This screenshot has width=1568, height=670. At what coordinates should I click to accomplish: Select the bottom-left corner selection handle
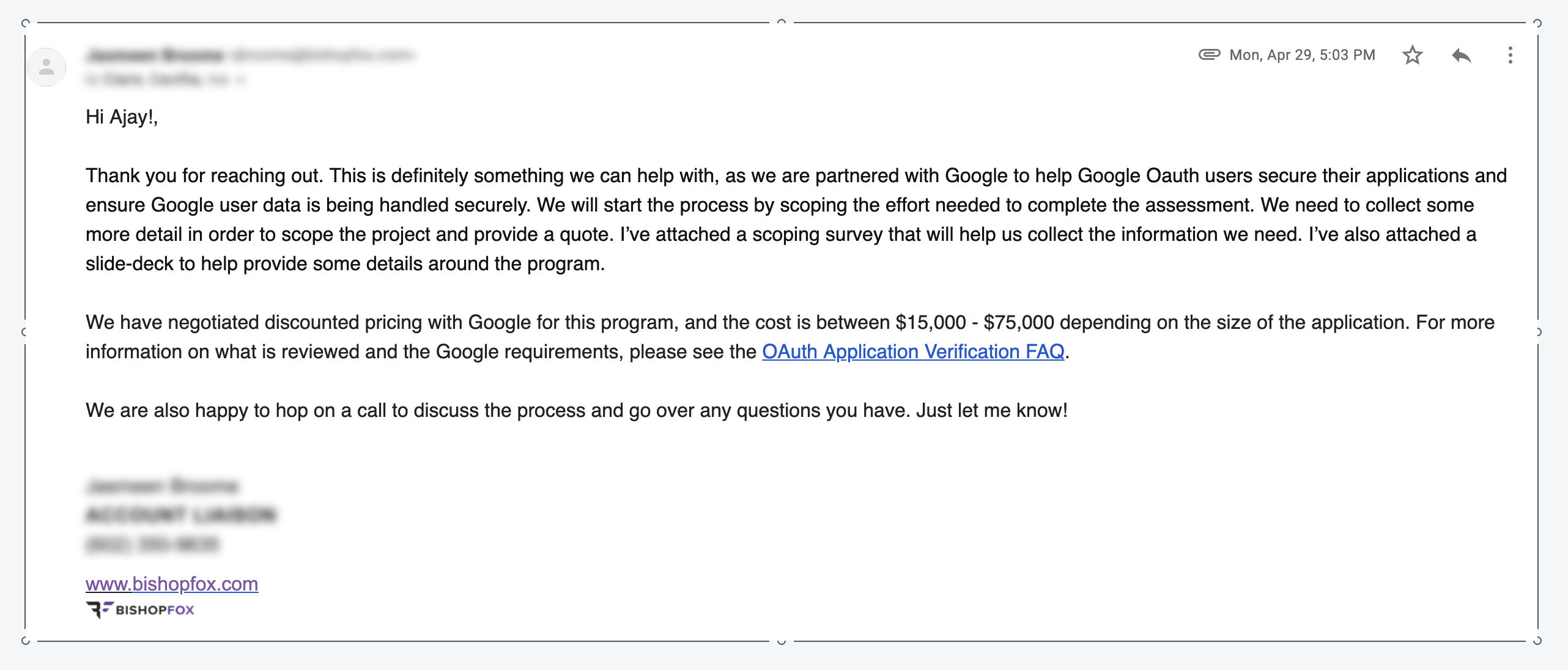point(25,641)
